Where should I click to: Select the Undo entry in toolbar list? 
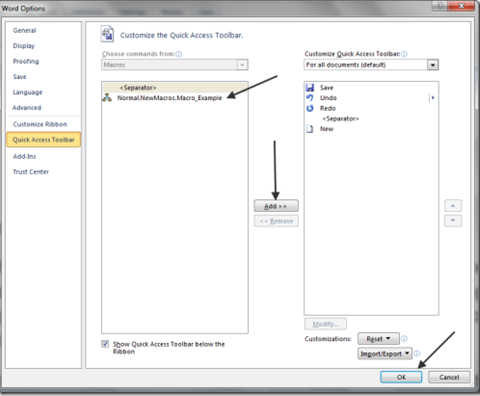click(371, 98)
